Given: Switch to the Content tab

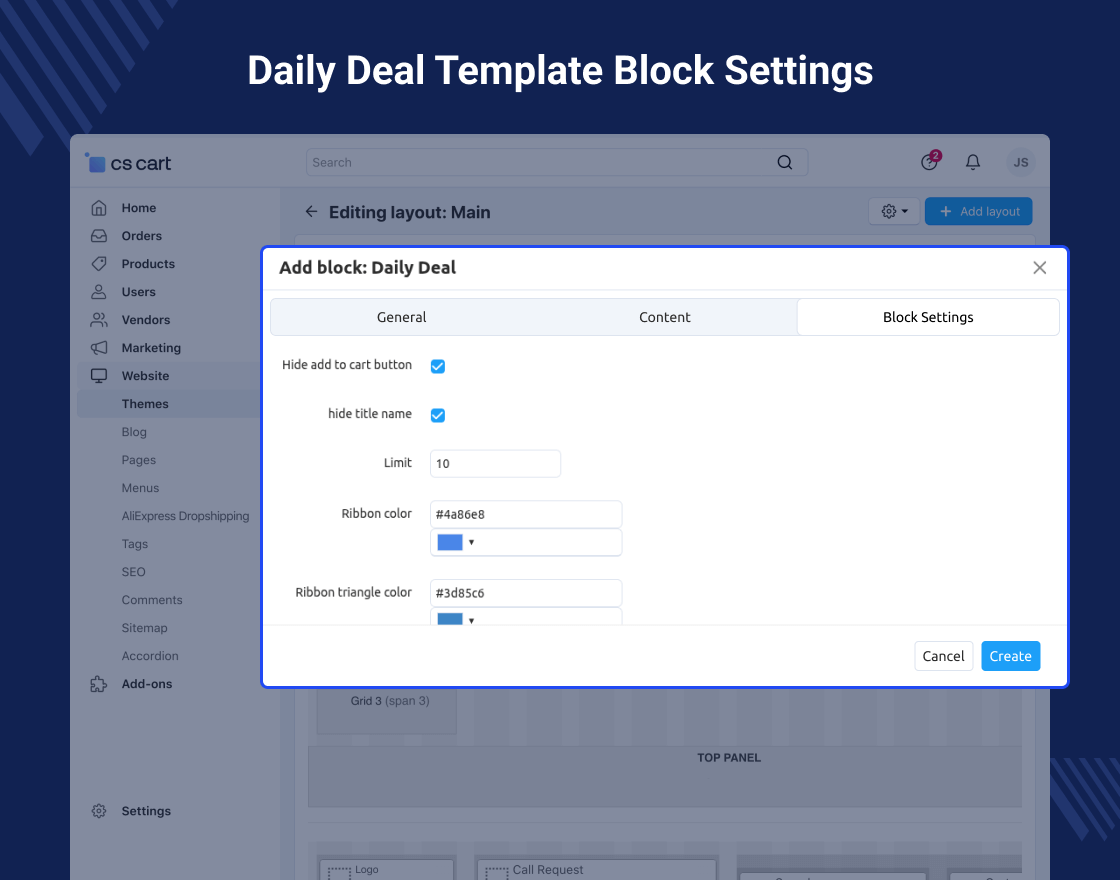Looking at the screenshot, I should pos(665,317).
